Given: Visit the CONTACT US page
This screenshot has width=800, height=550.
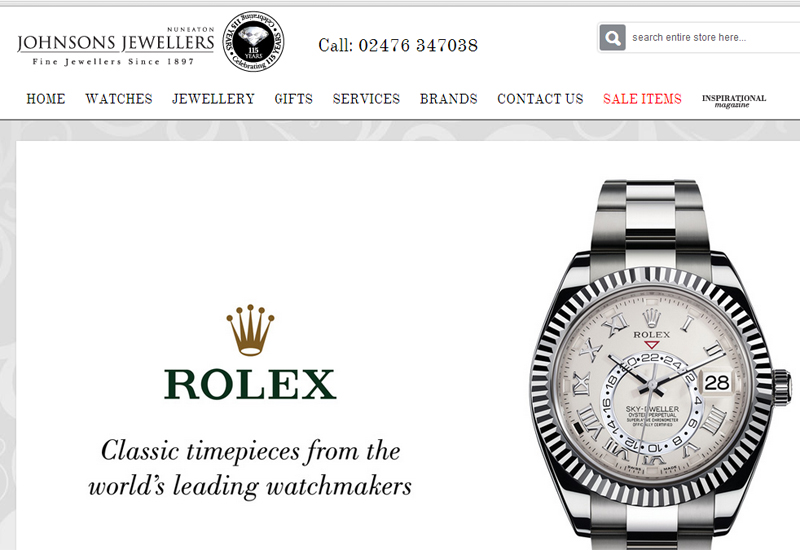Looking at the screenshot, I should (x=540, y=98).
